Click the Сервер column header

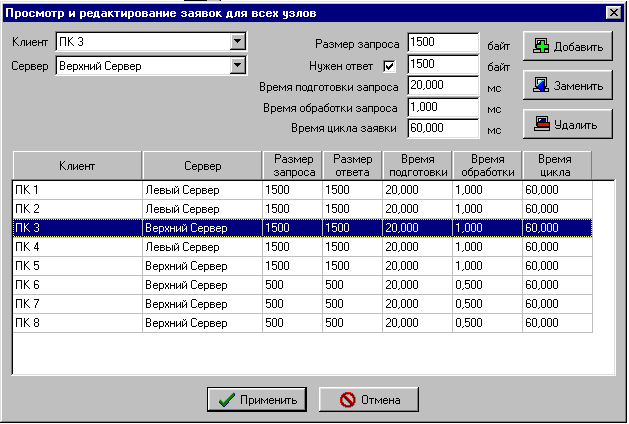[202, 164]
